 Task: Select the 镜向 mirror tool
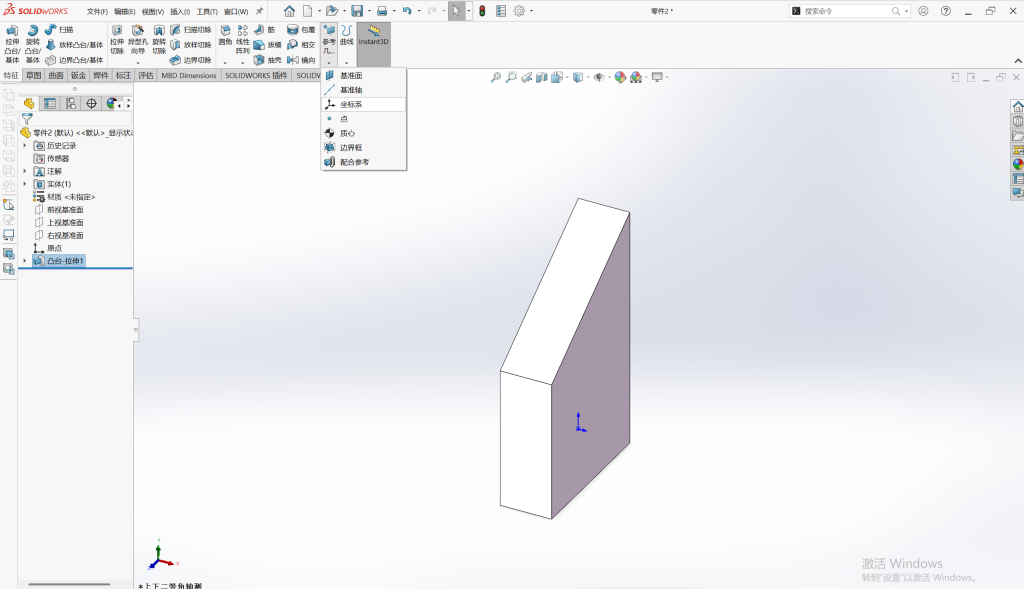(x=301, y=60)
